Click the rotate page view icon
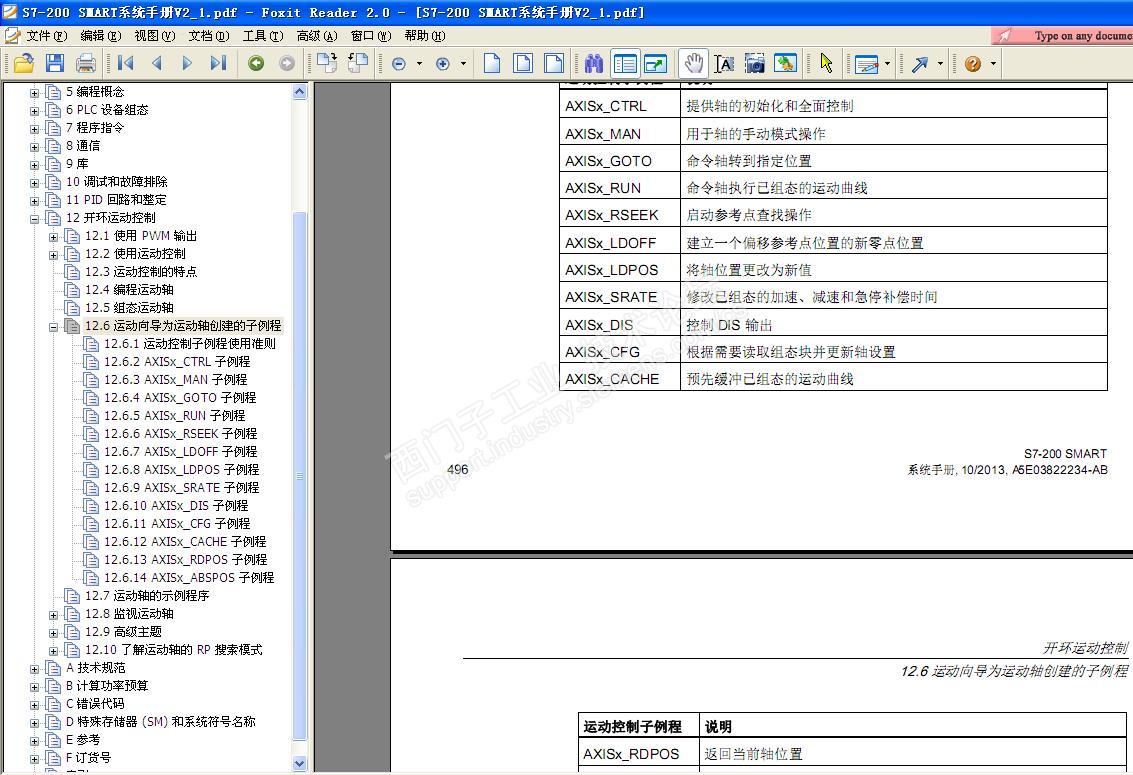The height and width of the screenshot is (775, 1133). click(358, 64)
